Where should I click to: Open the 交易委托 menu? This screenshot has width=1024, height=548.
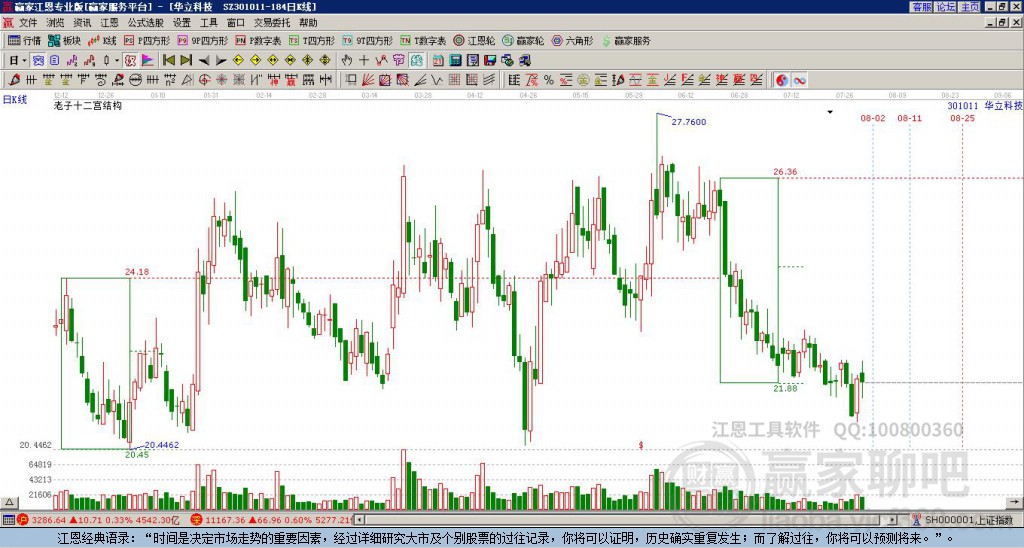[x=272, y=23]
